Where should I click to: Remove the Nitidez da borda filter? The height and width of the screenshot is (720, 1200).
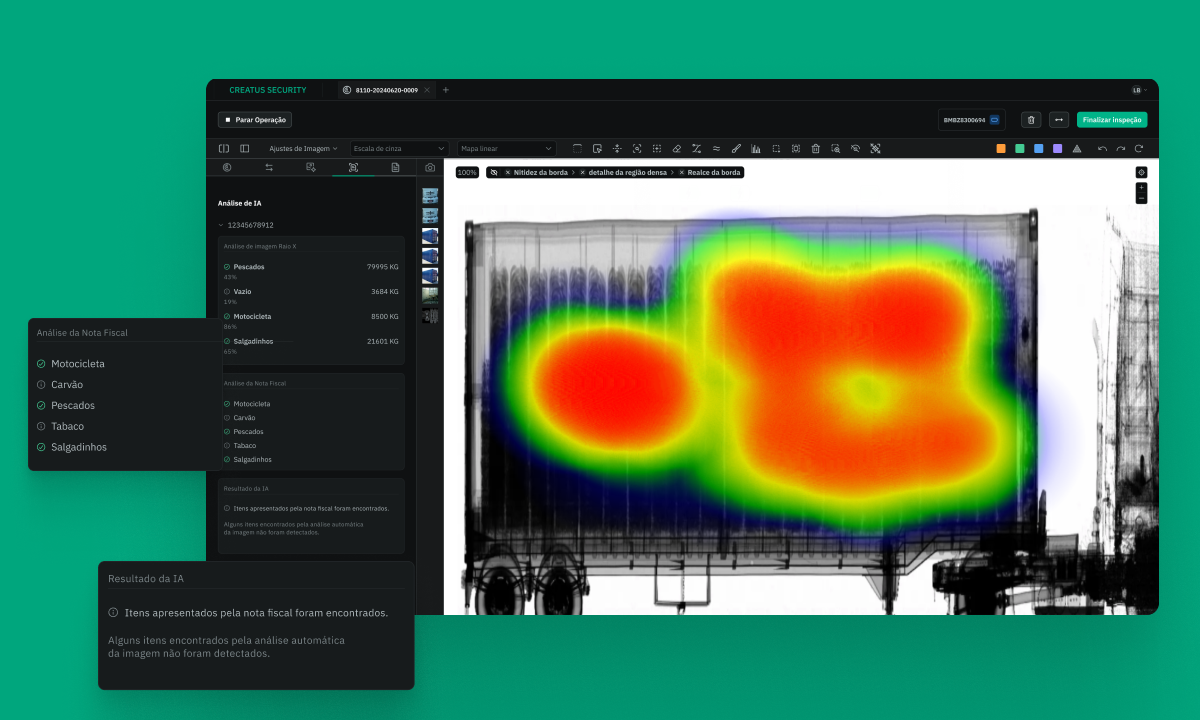[x=508, y=173]
